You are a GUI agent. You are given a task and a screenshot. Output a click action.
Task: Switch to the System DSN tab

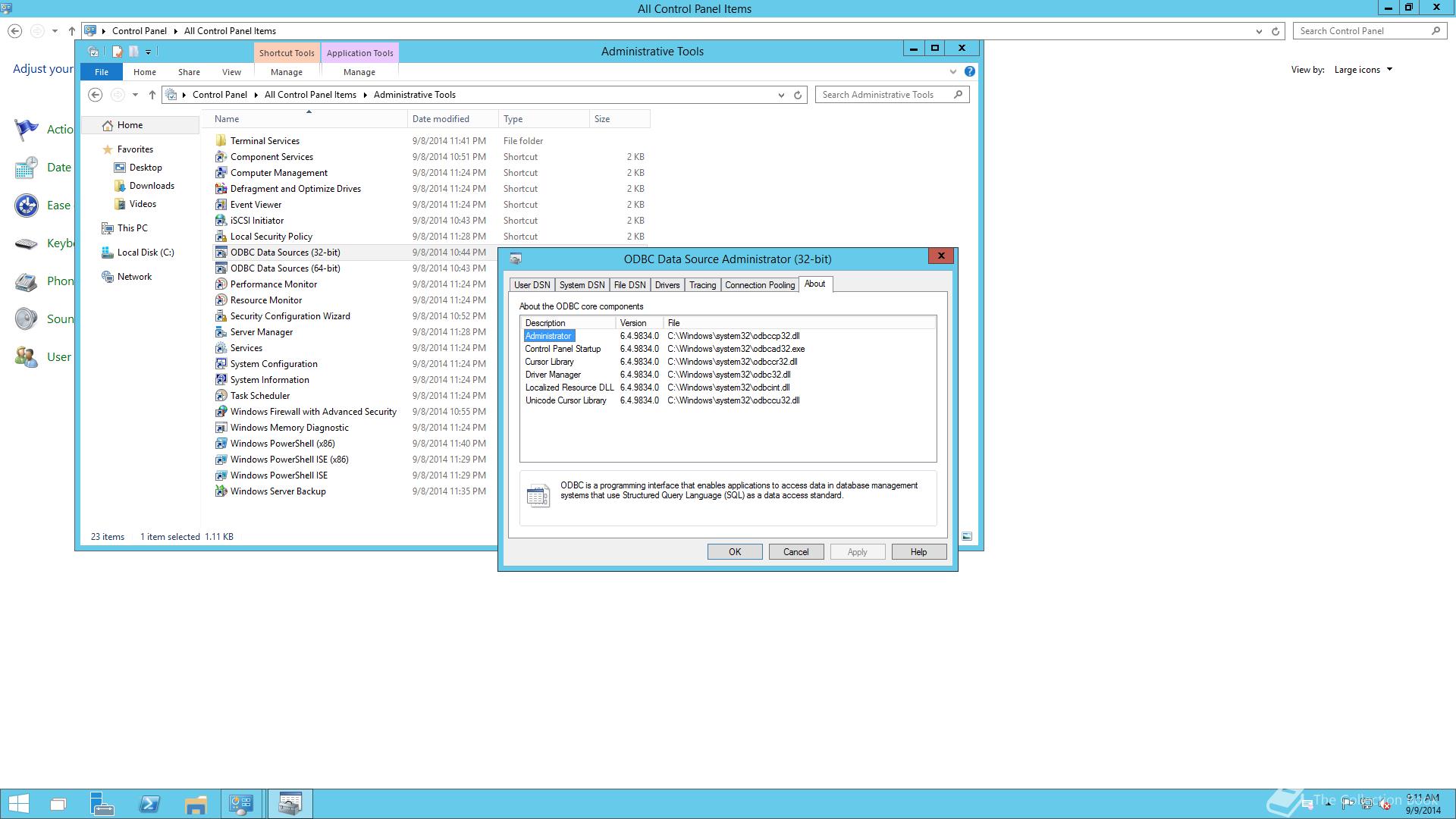[582, 285]
